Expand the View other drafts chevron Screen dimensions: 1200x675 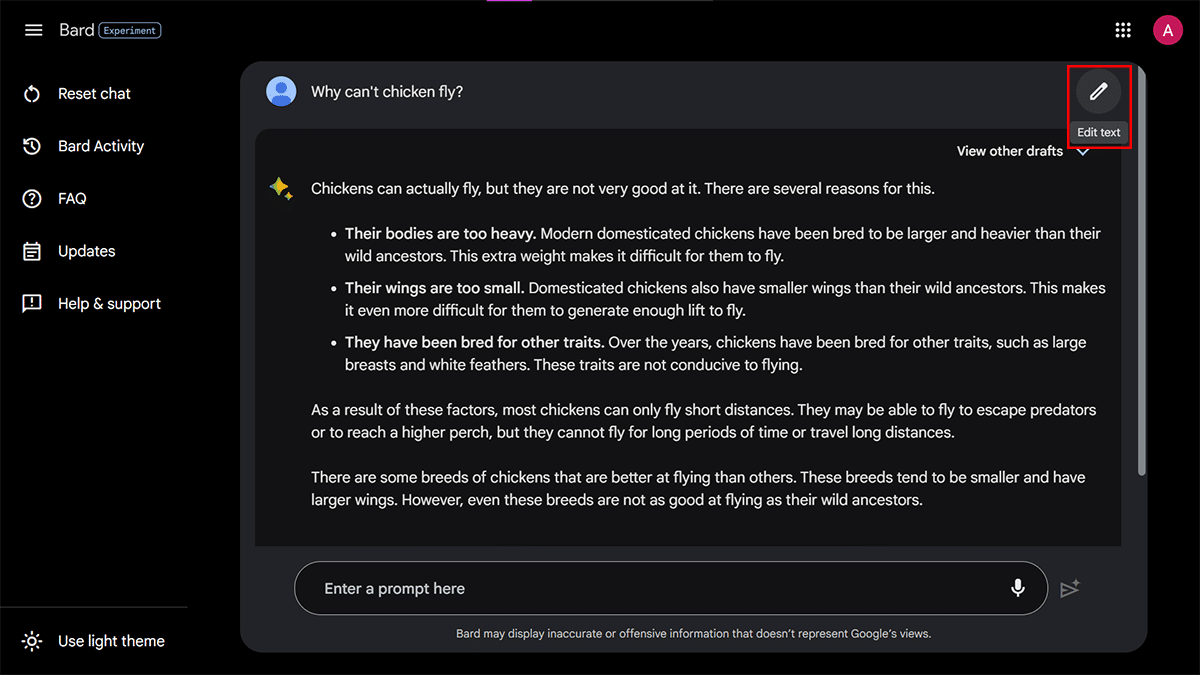point(1083,152)
